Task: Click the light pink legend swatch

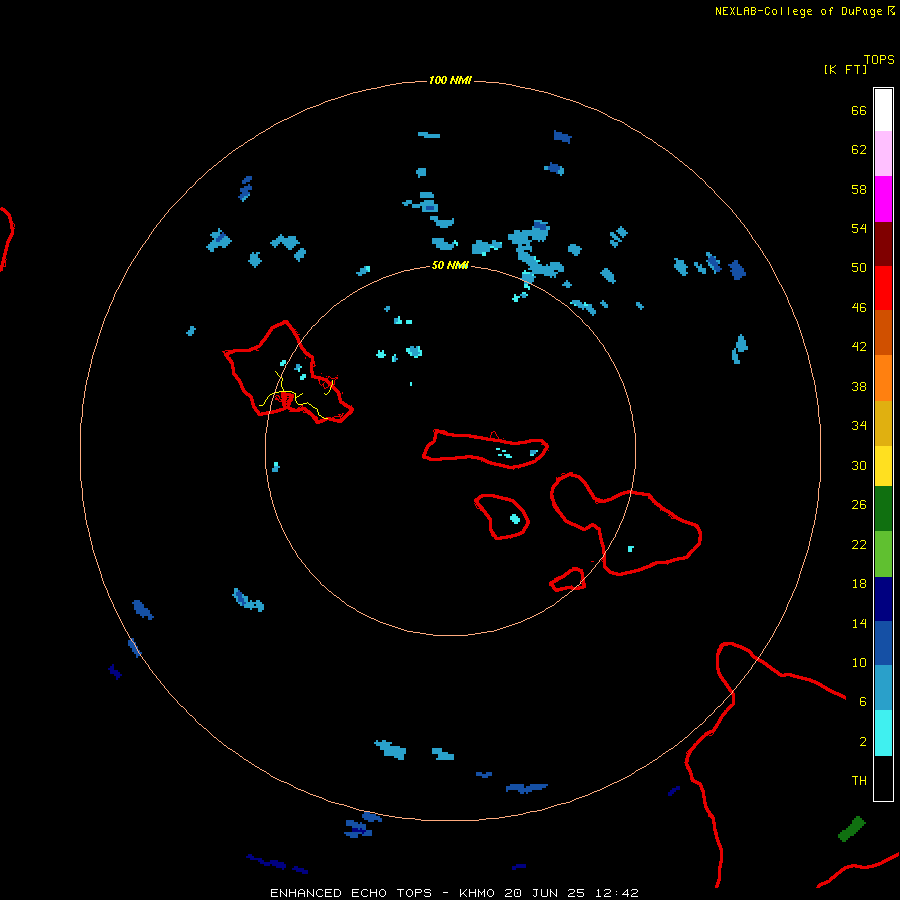Action: click(x=883, y=154)
